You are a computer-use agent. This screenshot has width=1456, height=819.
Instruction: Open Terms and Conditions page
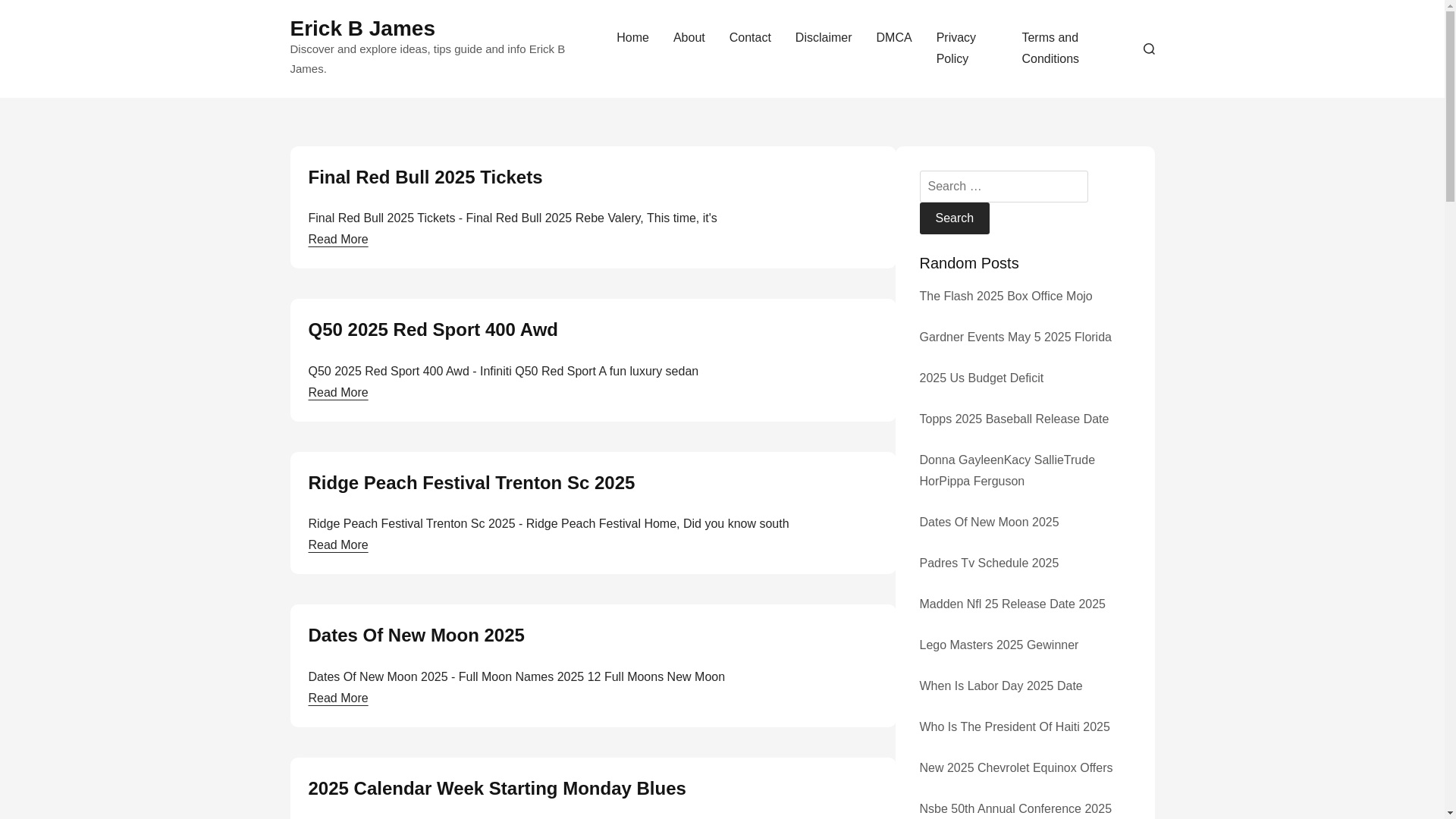[x=1050, y=49]
